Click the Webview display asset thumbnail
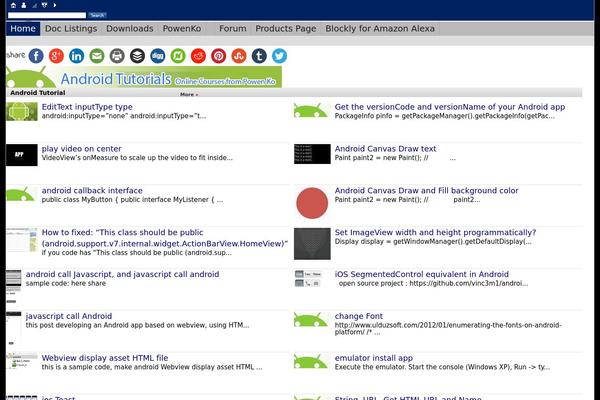Image resolution: width=600 pixels, height=400 pixels. (x=22, y=361)
